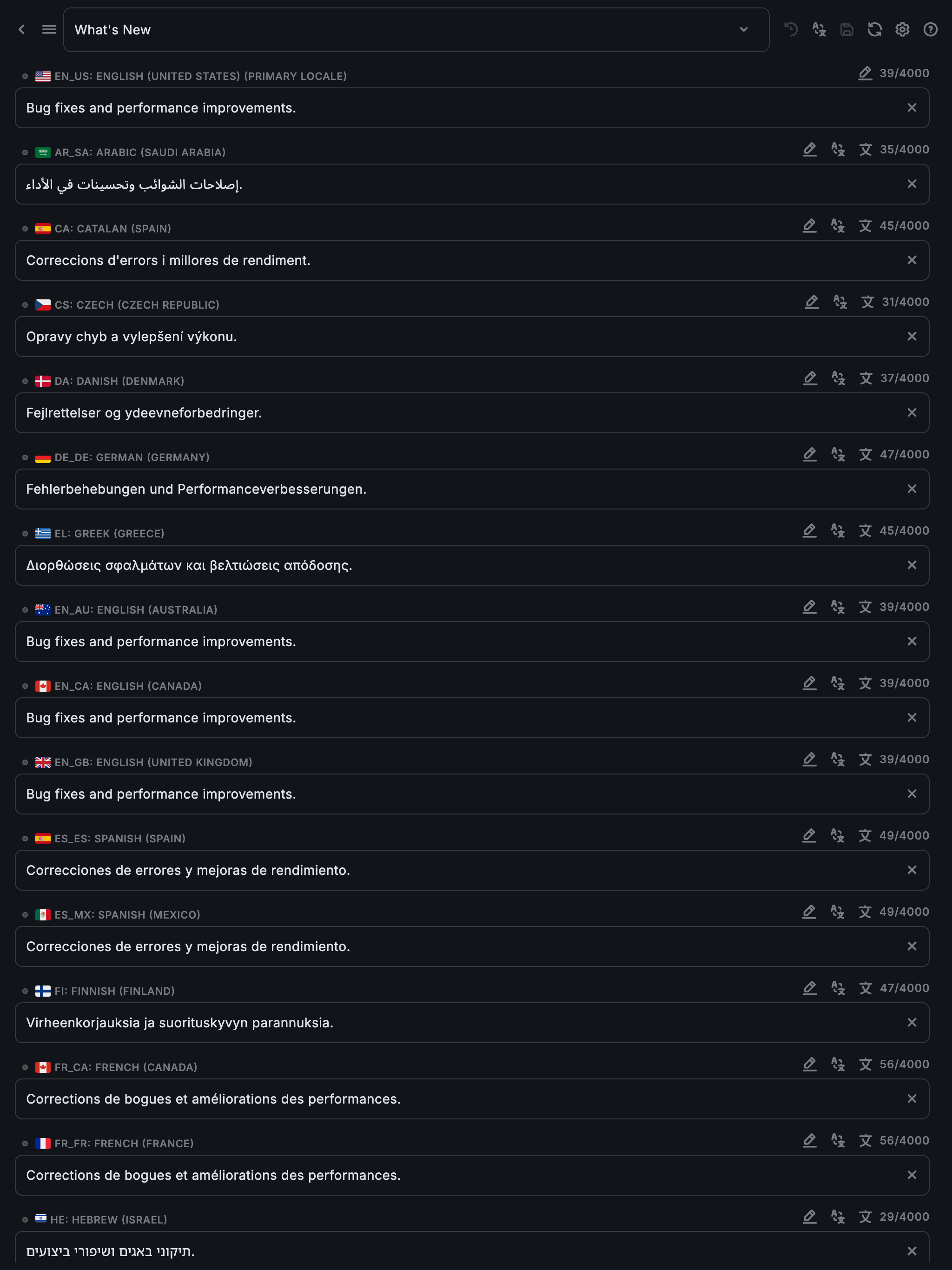Open help with the question mark icon
952x1270 pixels.
pyautogui.click(x=930, y=30)
